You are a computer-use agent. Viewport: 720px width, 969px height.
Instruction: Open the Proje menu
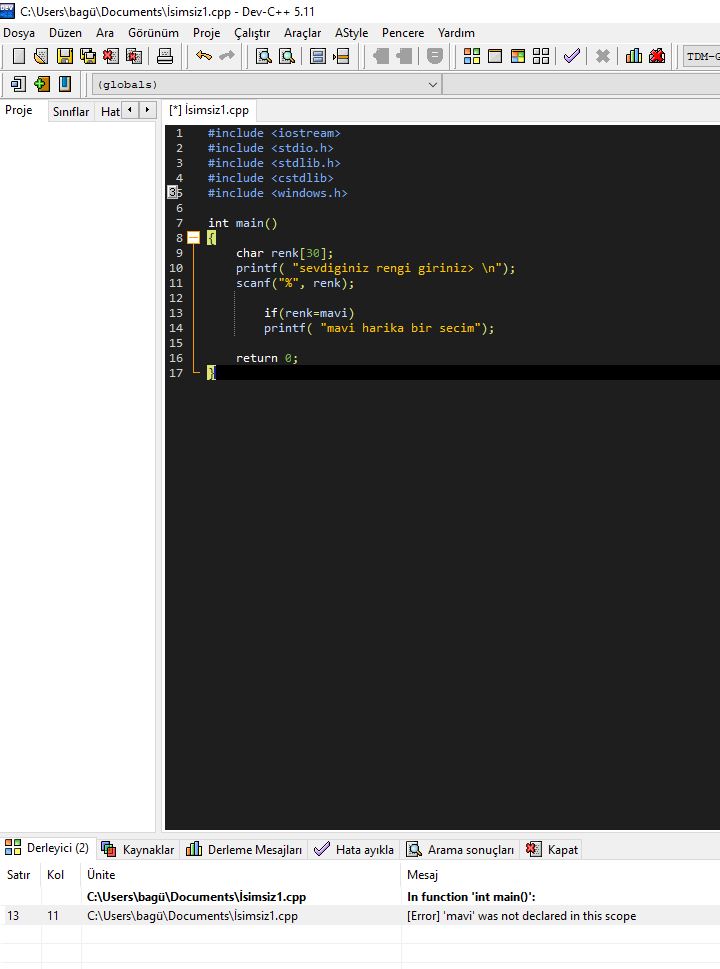pyautogui.click(x=206, y=33)
